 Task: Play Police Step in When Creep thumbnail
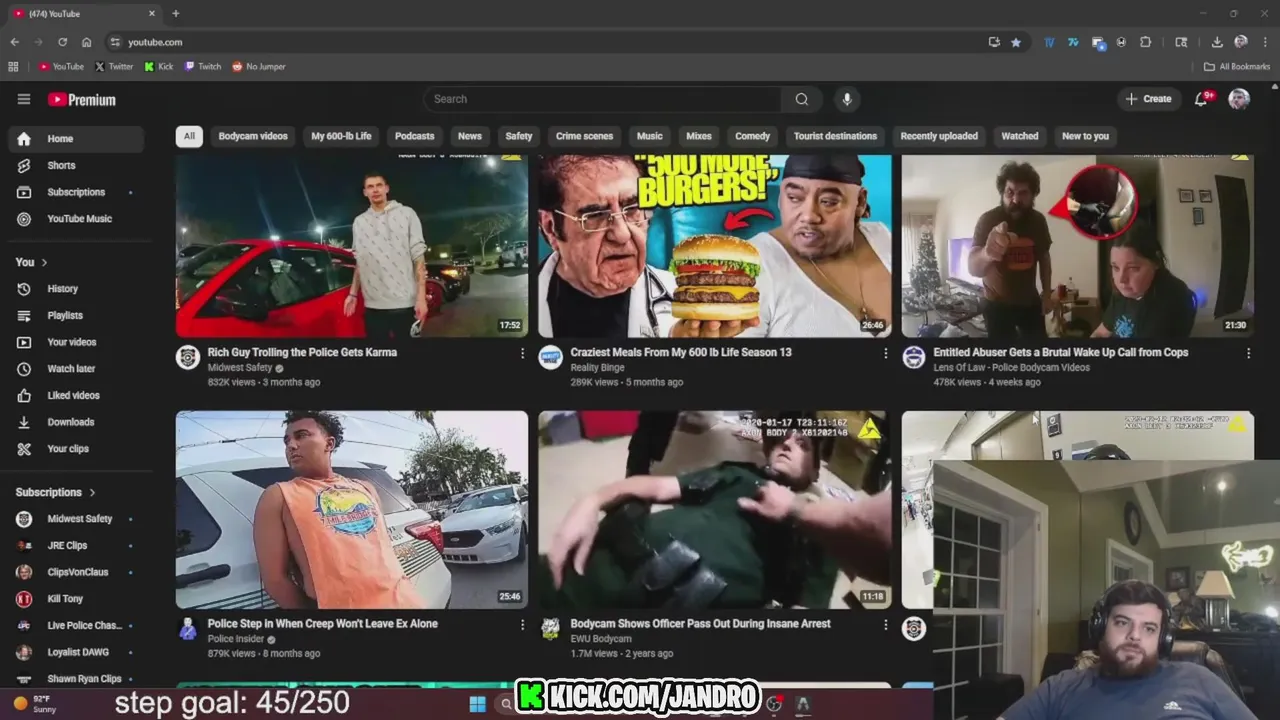coord(352,510)
